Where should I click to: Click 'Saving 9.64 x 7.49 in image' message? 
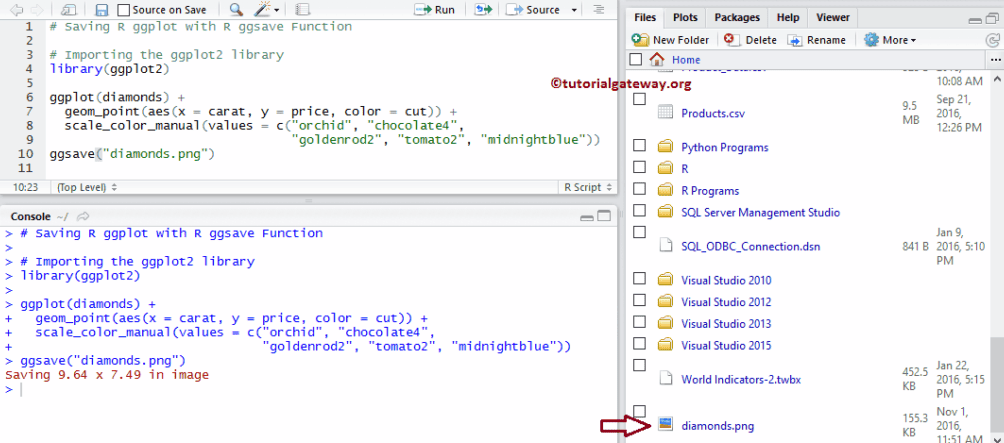point(106,375)
